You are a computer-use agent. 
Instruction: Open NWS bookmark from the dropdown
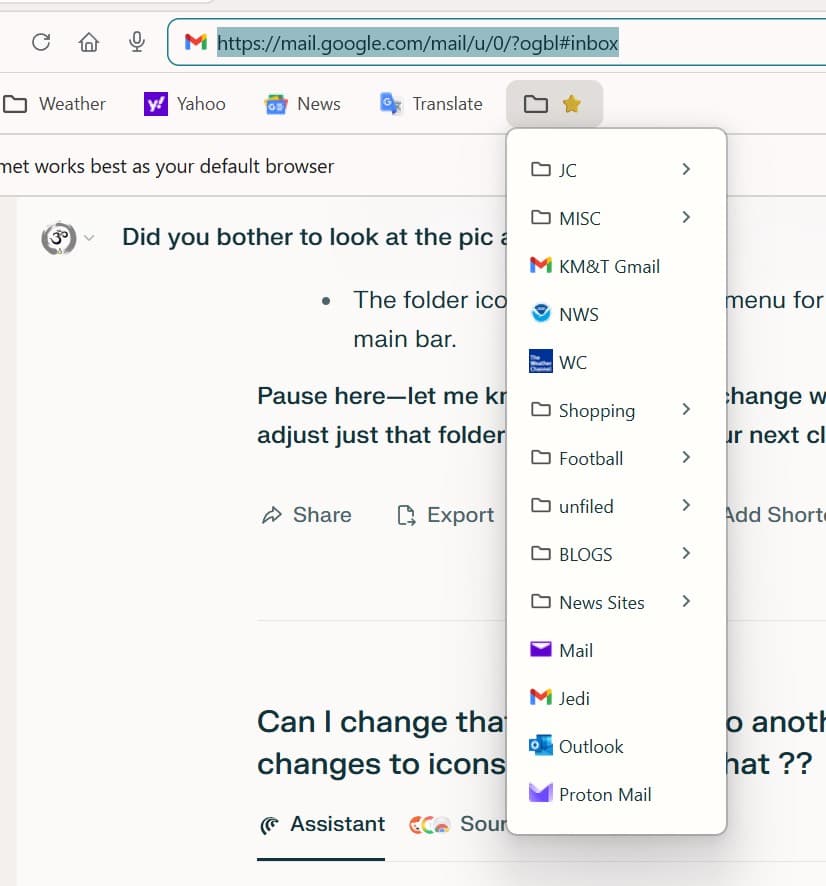pyautogui.click(x=578, y=315)
